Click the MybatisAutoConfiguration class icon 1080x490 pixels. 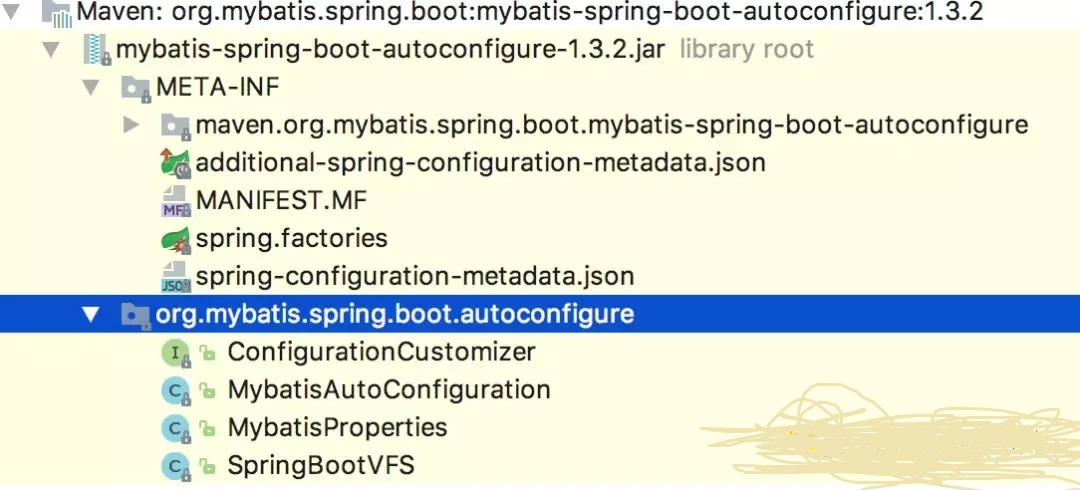(175, 390)
